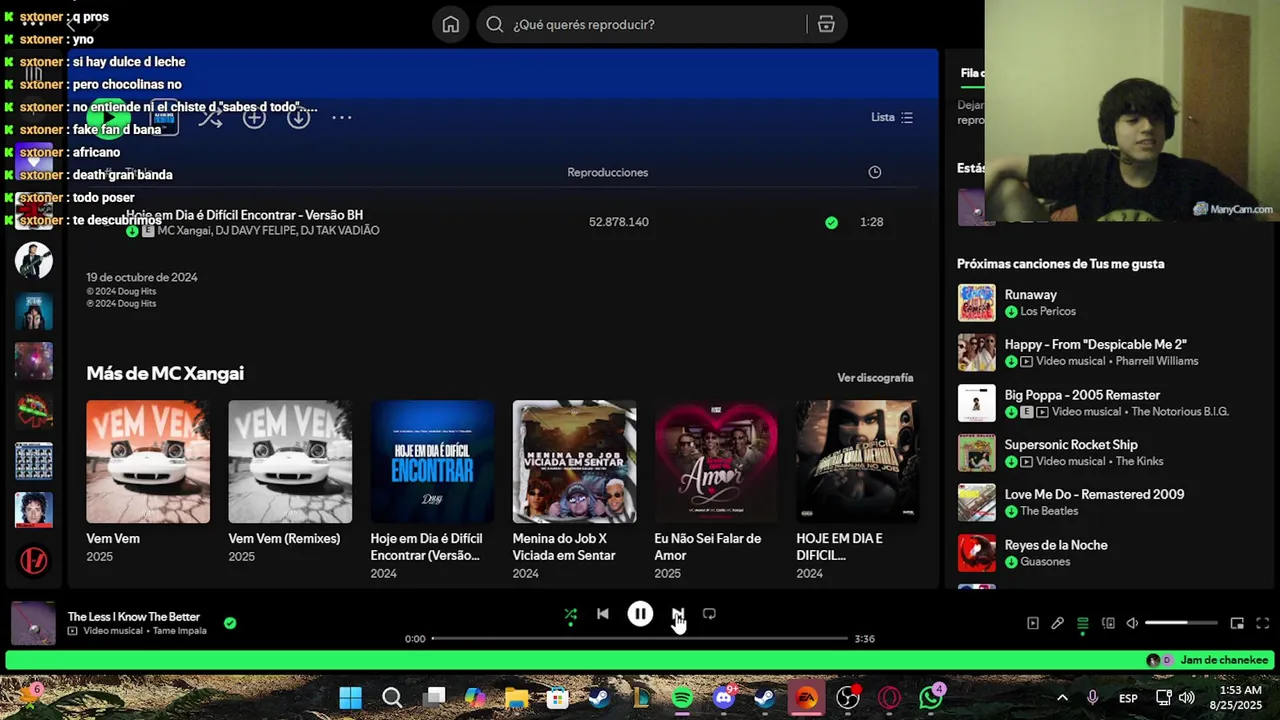The image size is (1280, 720).
Task: Click the magnifier icon in Spotify search bar
Action: pyautogui.click(x=494, y=25)
